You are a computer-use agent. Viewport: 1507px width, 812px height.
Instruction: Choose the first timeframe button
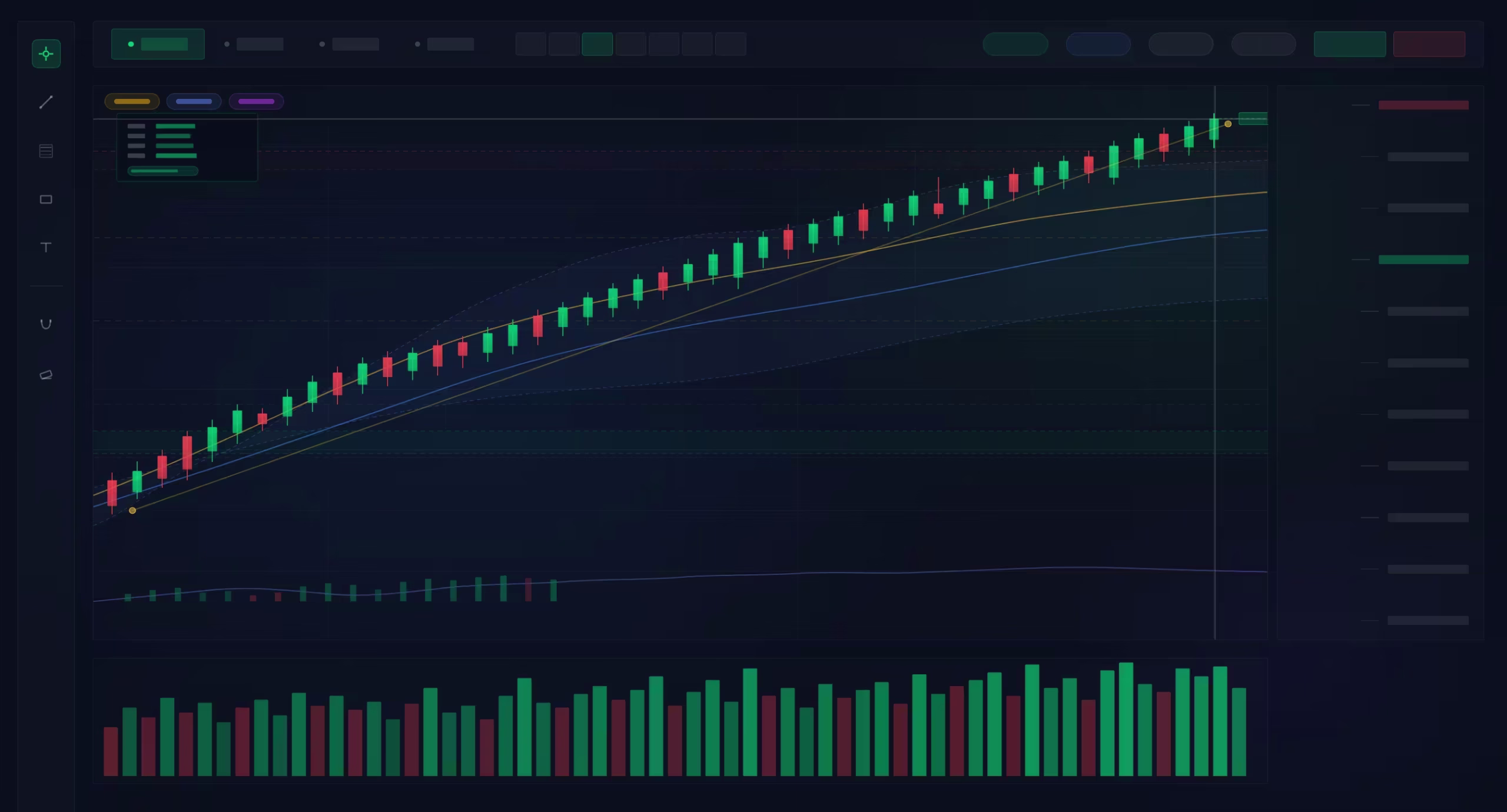point(531,44)
